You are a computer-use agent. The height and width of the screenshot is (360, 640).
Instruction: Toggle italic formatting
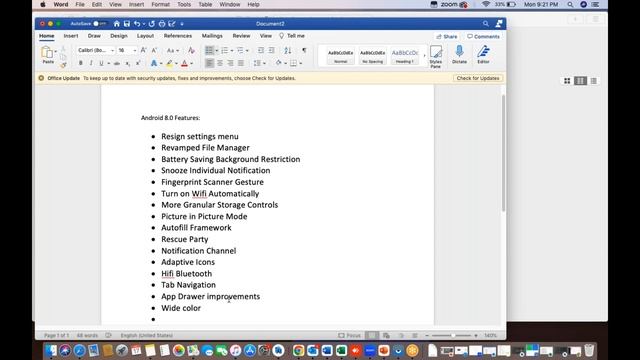tap(91, 63)
